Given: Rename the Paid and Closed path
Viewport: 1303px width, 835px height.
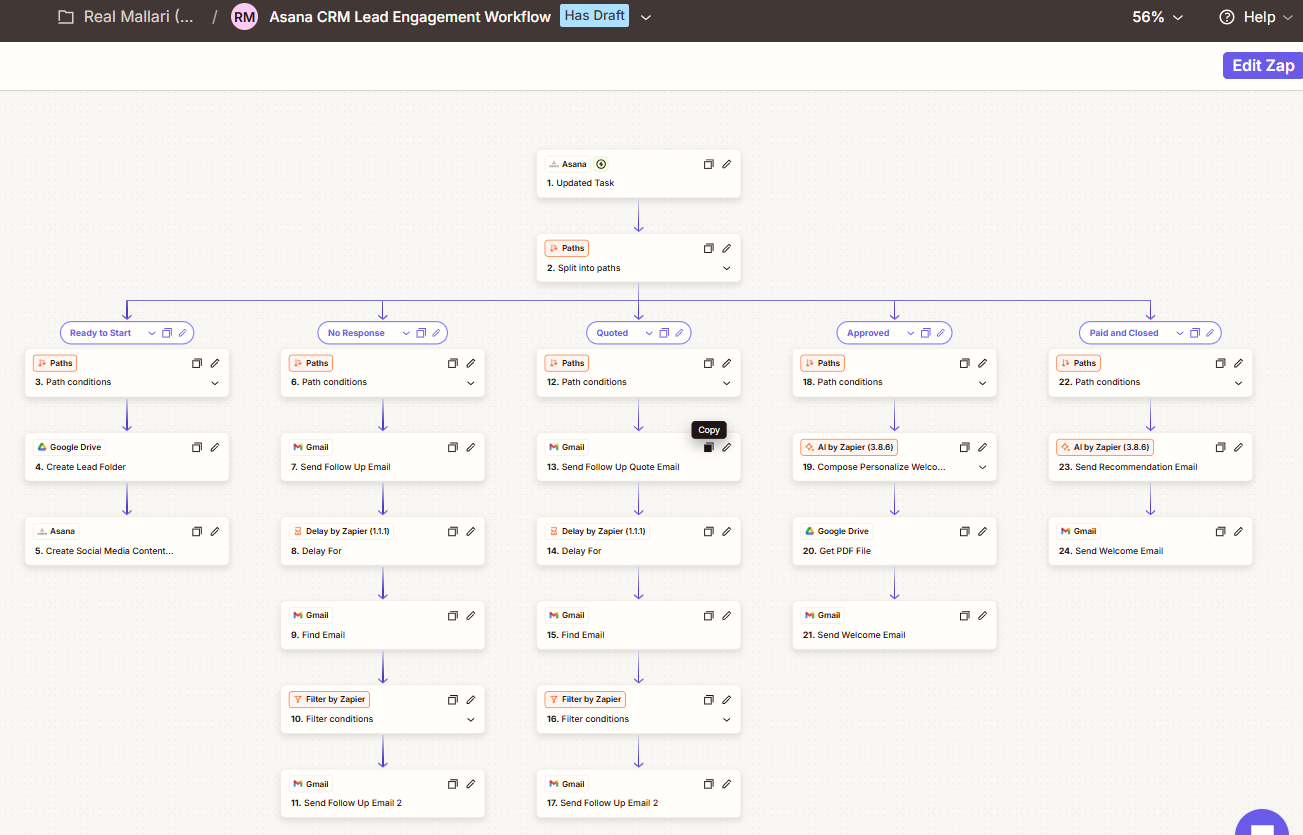Looking at the screenshot, I should coord(1211,333).
